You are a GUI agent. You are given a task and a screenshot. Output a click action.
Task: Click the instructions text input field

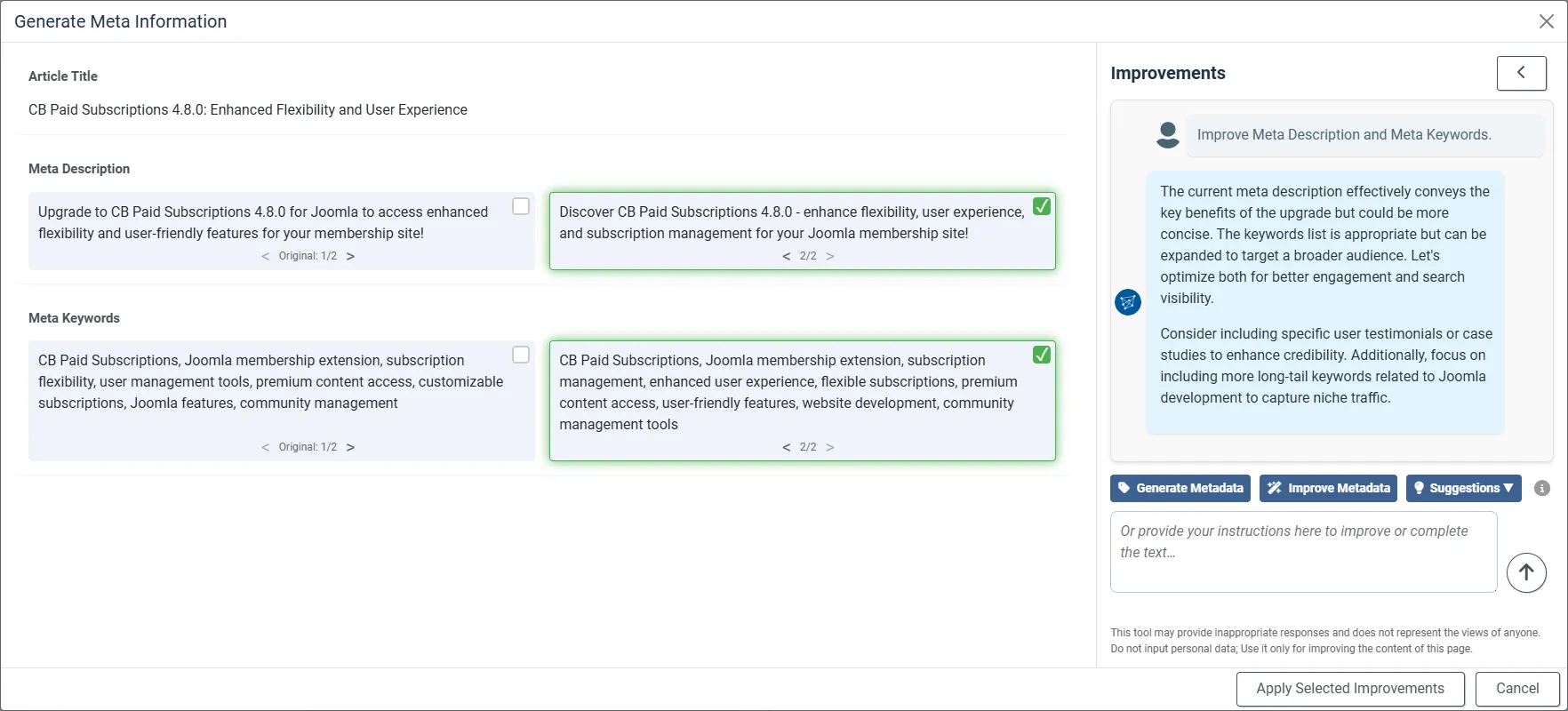click(x=1303, y=552)
